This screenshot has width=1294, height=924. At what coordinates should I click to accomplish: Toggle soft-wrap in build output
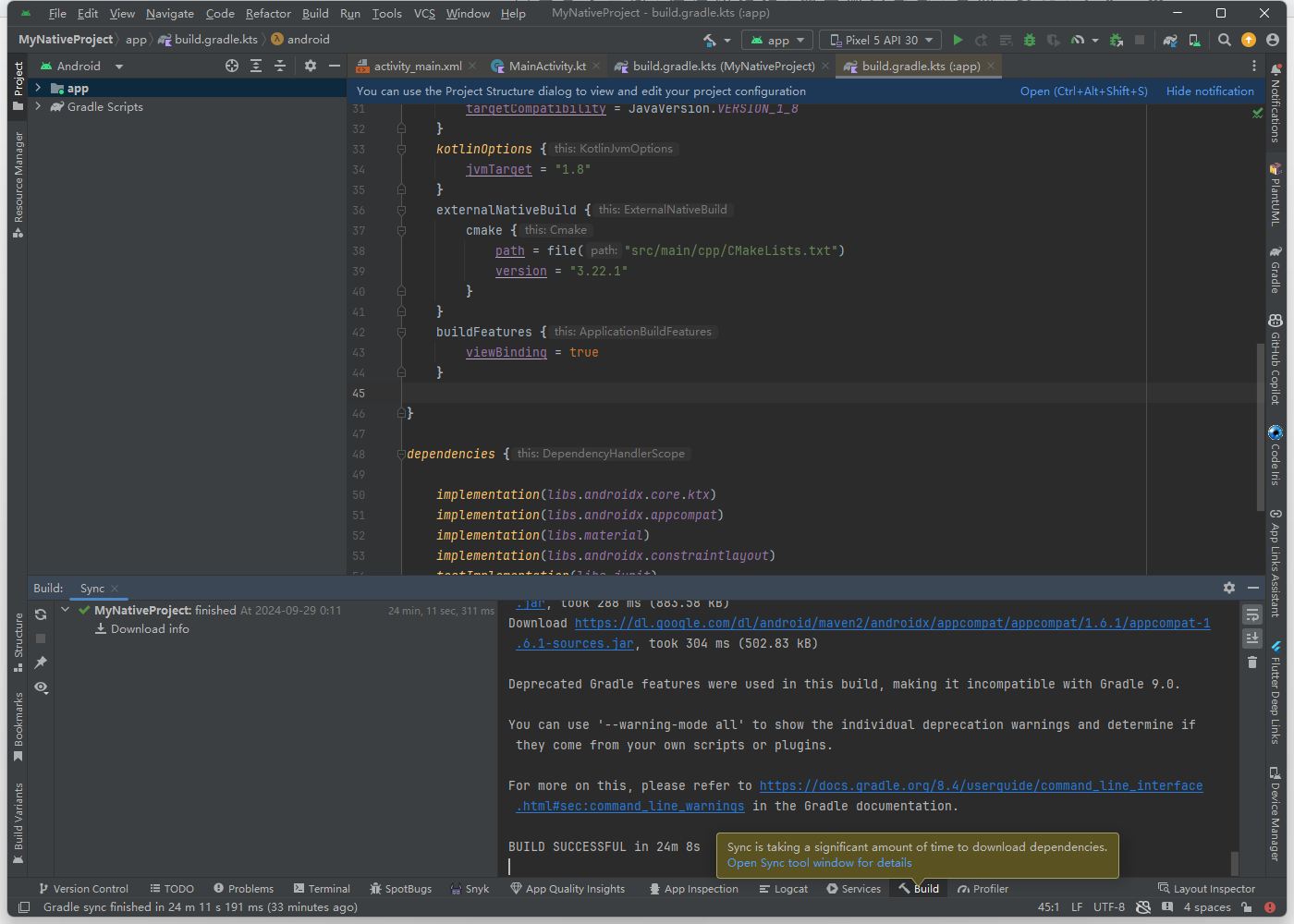coord(1252,614)
